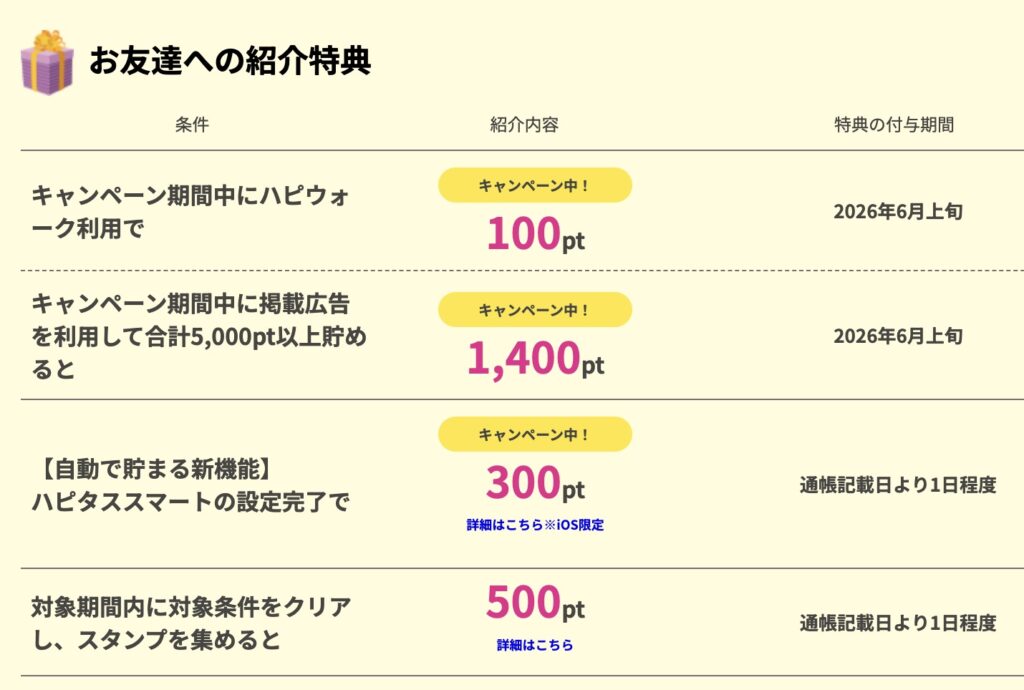The height and width of the screenshot is (690, 1024).
Task: Open the 詳細はこちら link under 500pt
Action: tap(535, 645)
